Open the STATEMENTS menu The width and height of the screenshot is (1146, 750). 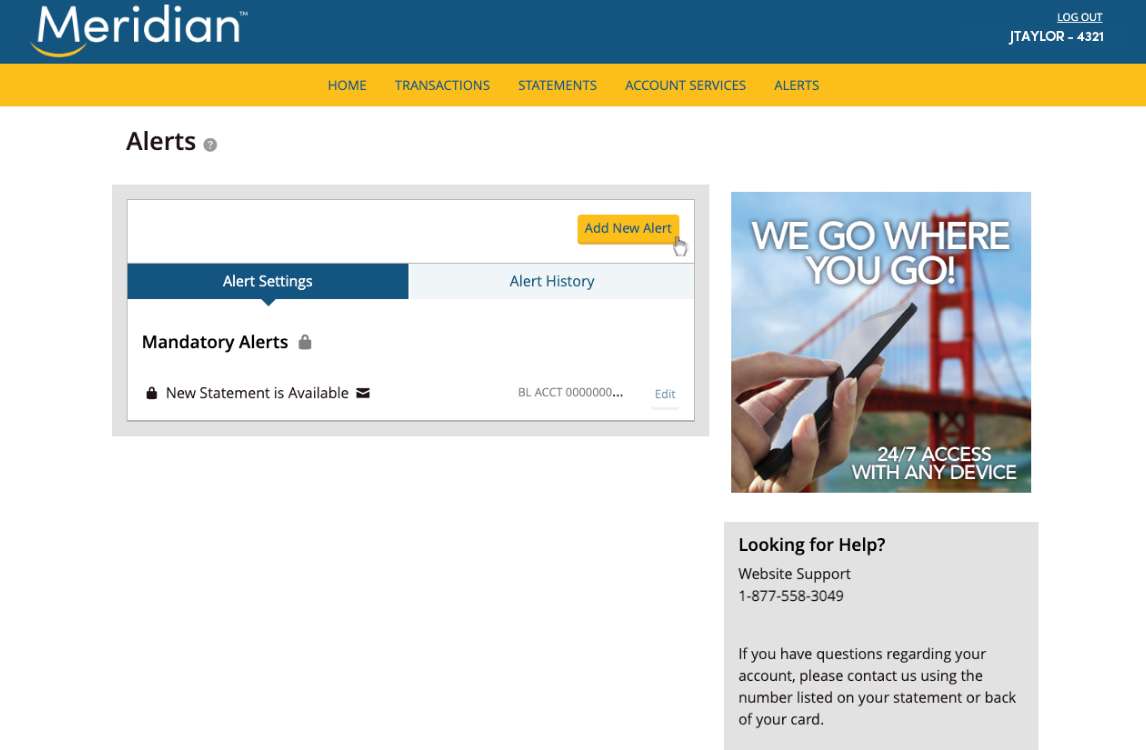[557, 86]
